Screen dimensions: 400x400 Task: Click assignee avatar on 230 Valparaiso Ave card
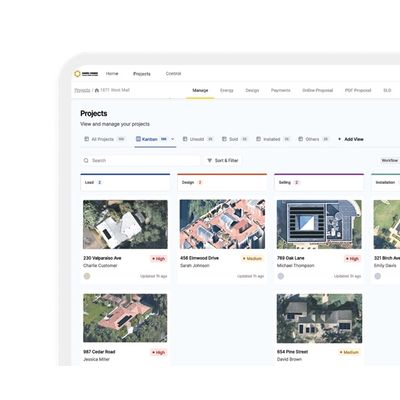coord(87,276)
